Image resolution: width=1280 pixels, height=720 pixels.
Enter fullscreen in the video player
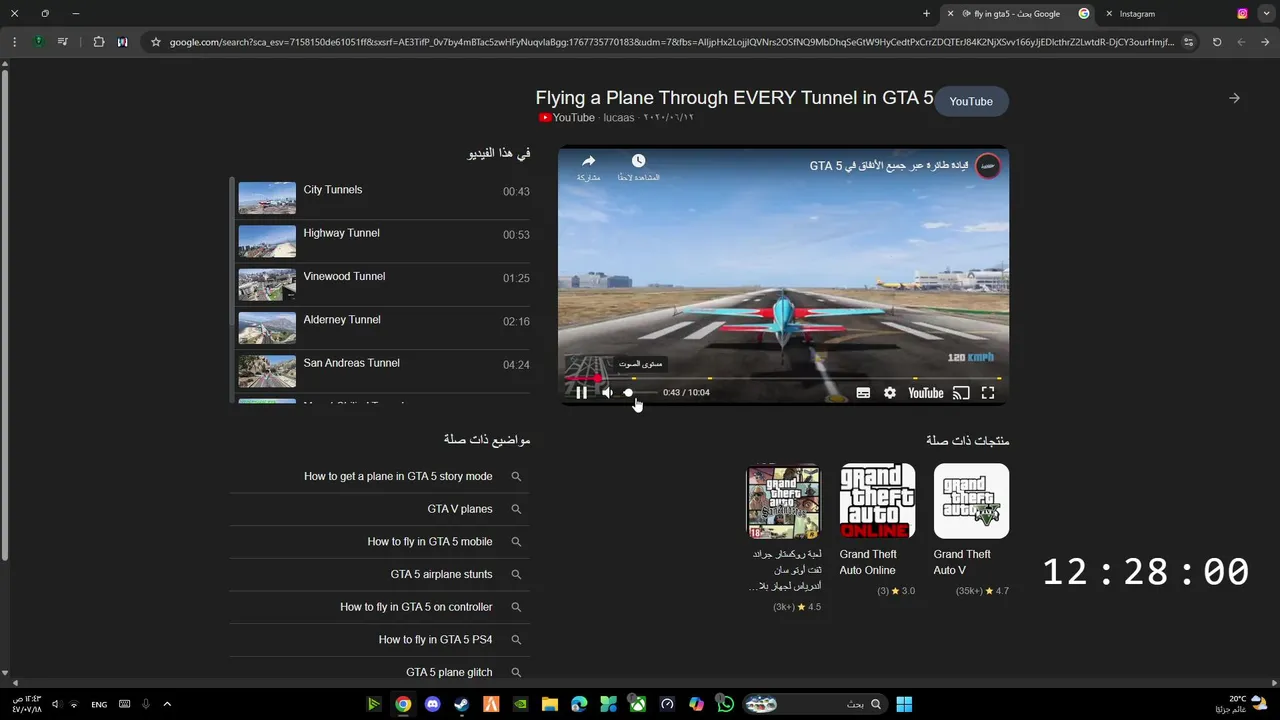[988, 393]
